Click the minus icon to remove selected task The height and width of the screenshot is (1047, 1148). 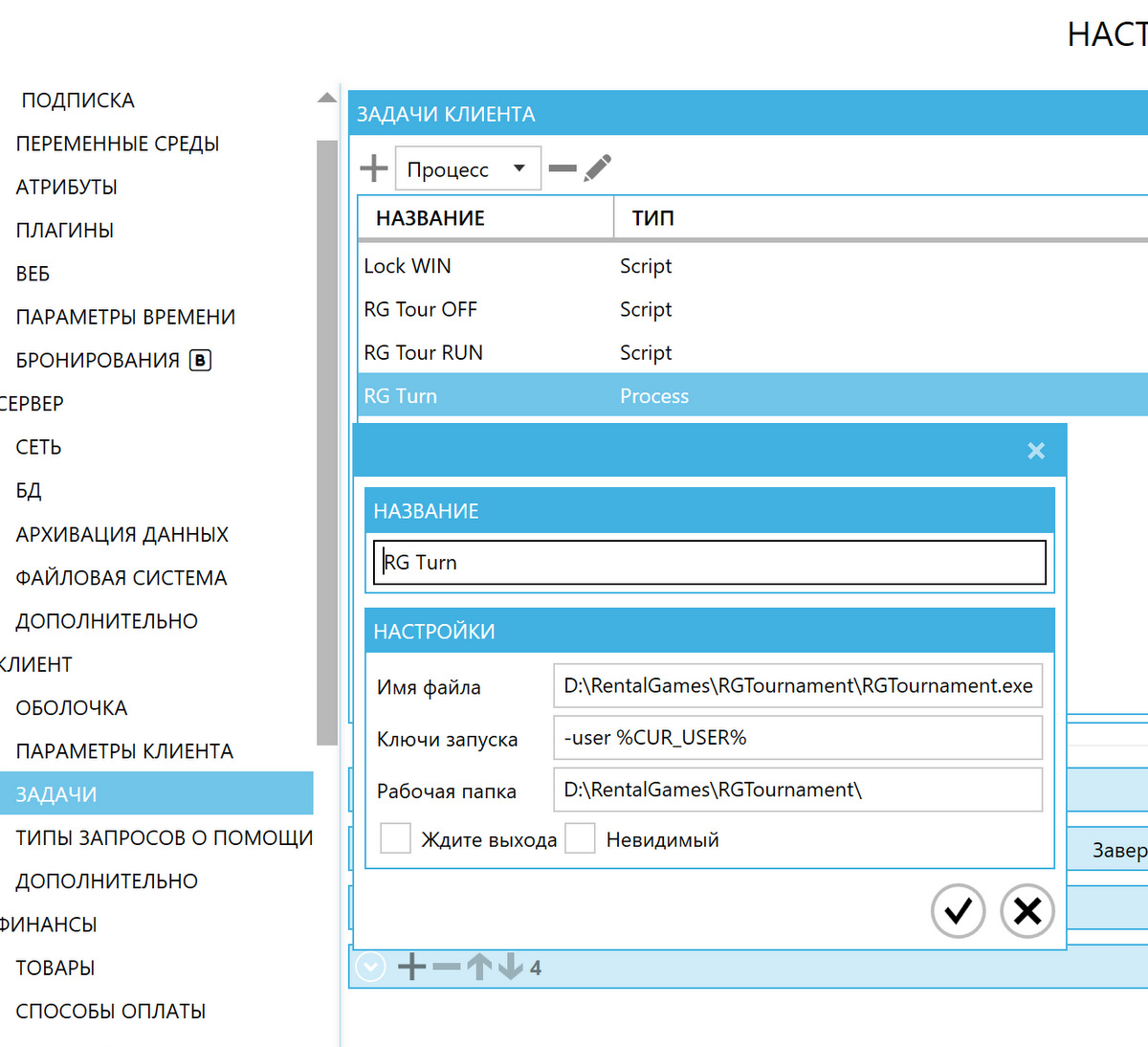[x=563, y=168]
